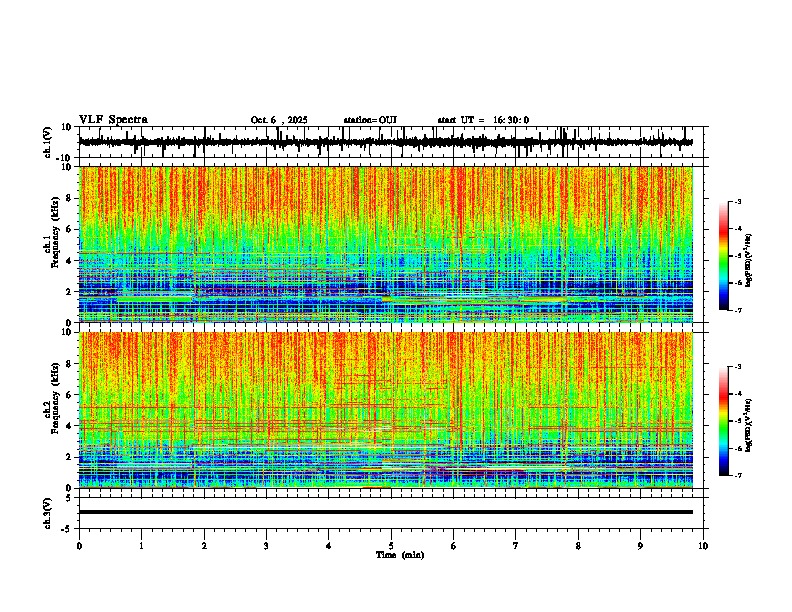Select the "start UT = 16:30: 0" text

(x=483, y=120)
